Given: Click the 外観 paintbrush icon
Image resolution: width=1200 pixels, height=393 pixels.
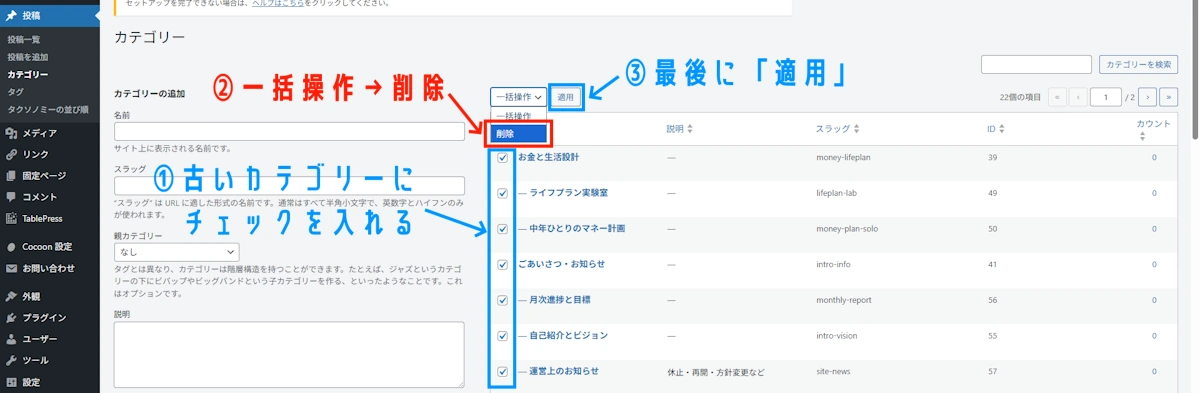Looking at the screenshot, I should (11, 296).
